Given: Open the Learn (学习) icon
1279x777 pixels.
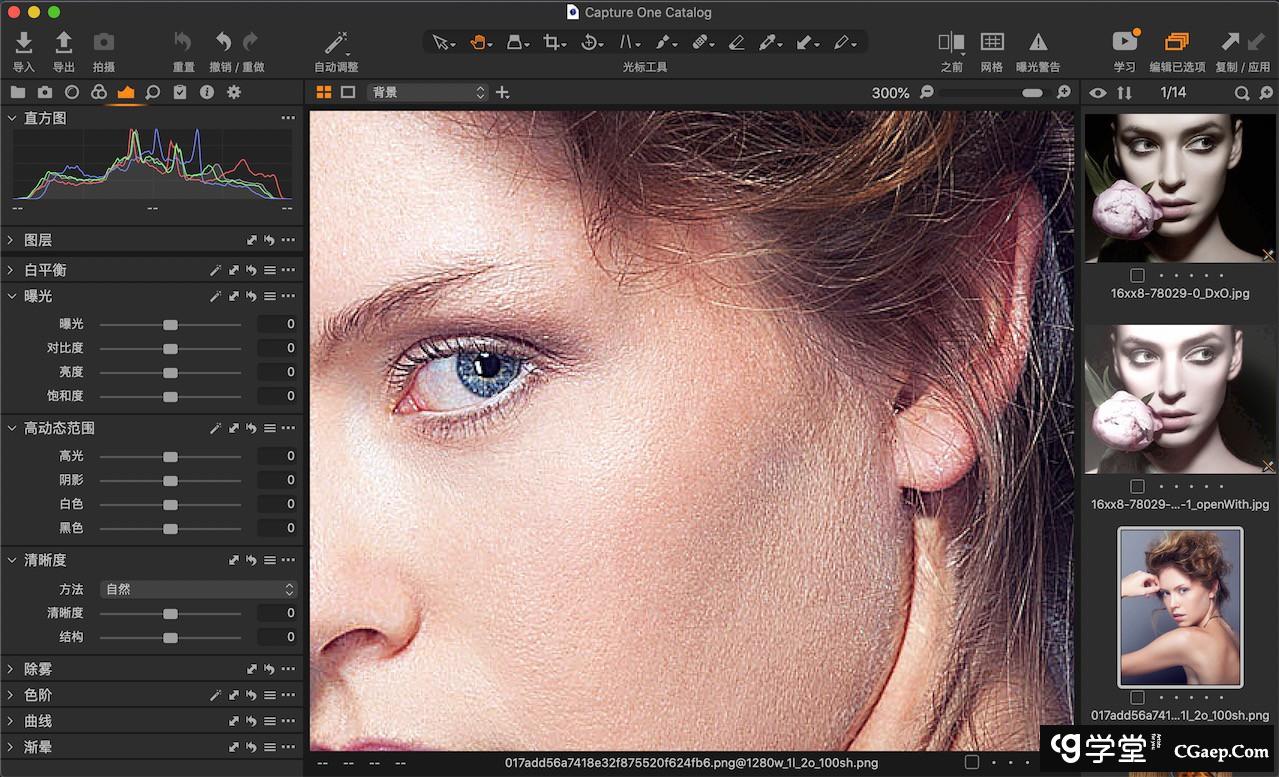Looking at the screenshot, I should coord(1125,42).
